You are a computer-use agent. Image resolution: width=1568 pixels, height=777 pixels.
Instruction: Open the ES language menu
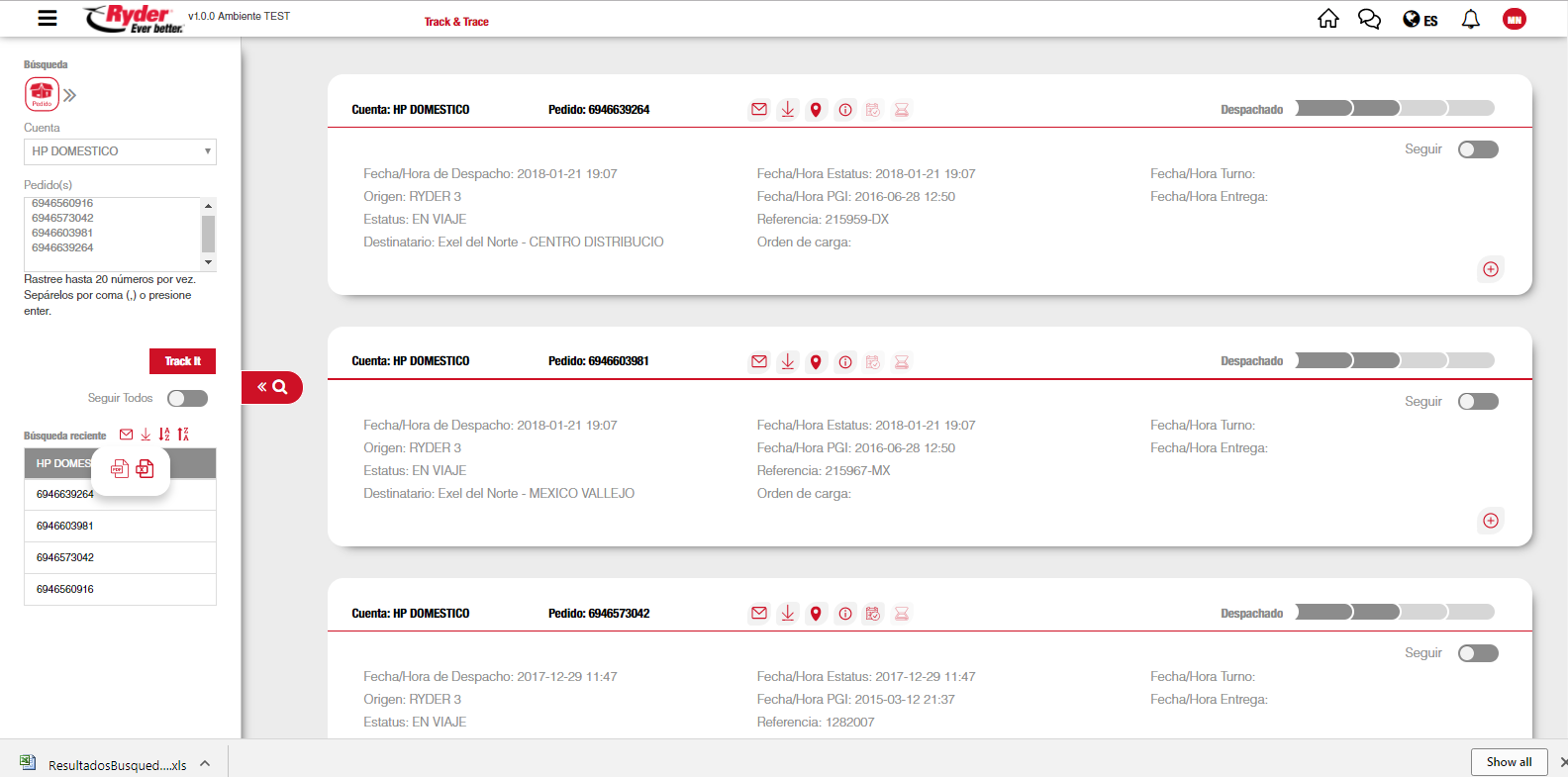[x=1421, y=20]
